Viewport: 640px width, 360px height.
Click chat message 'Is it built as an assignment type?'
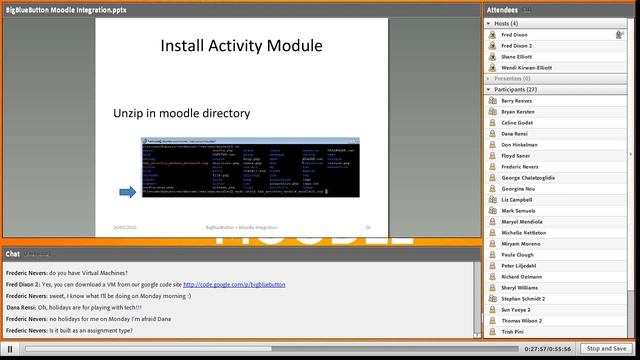[91, 331]
